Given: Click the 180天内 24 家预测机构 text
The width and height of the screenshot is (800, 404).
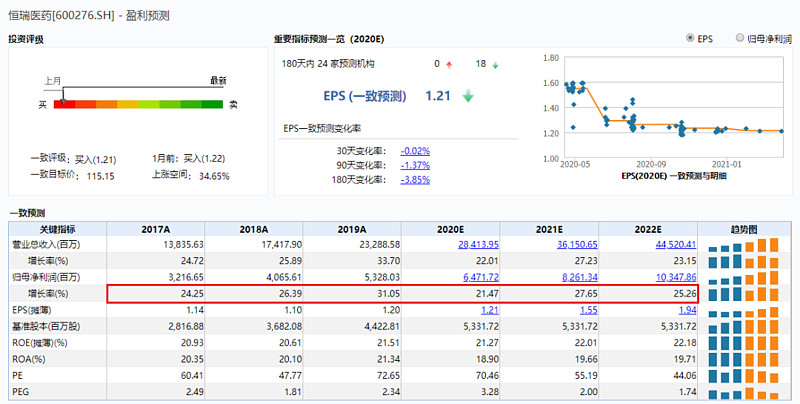Looking at the screenshot, I should tap(328, 64).
